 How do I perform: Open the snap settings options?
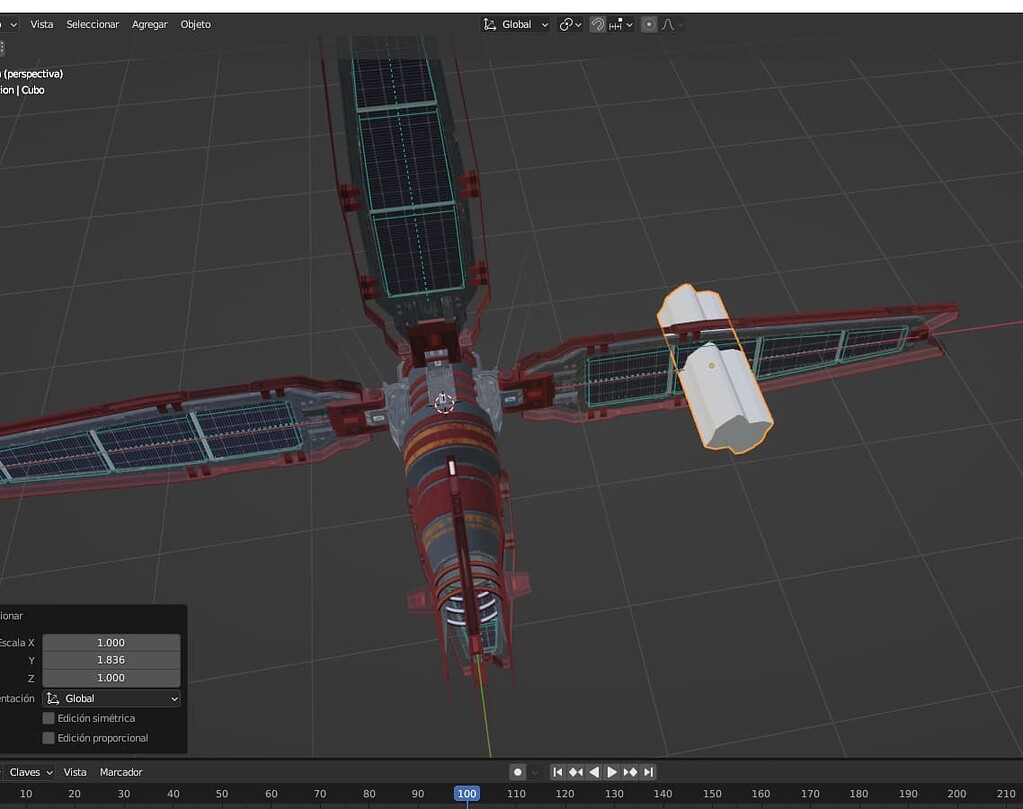pyautogui.click(x=629, y=24)
